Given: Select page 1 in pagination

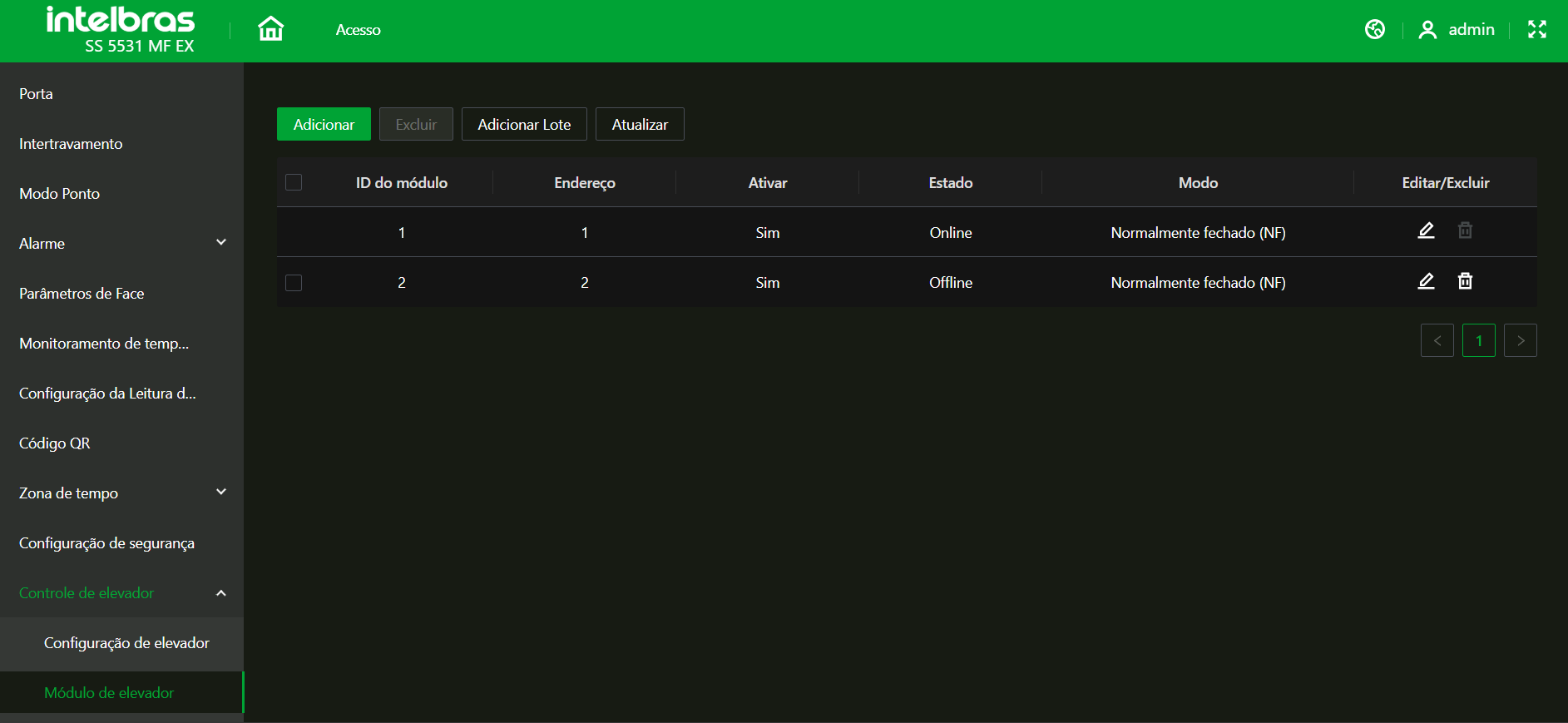Looking at the screenshot, I should (x=1478, y=340).
